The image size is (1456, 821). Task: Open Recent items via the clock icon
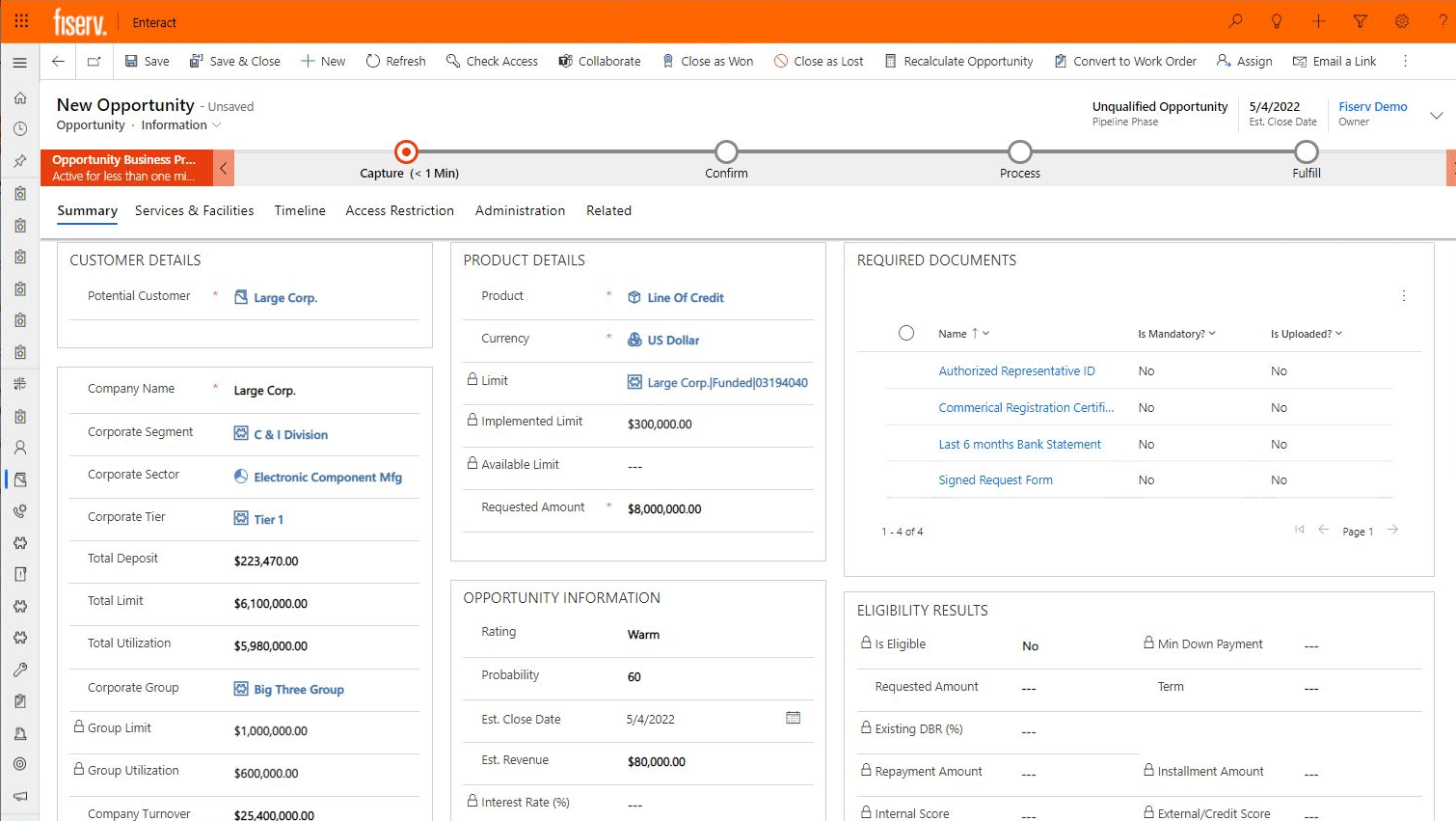(x=19, y=129)
